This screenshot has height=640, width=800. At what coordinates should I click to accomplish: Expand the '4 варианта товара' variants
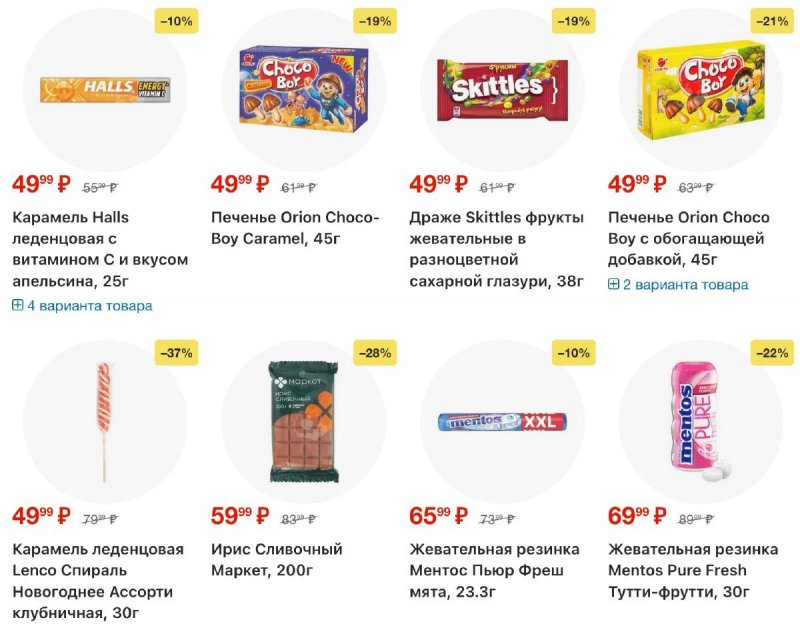[x=89, y=306]
